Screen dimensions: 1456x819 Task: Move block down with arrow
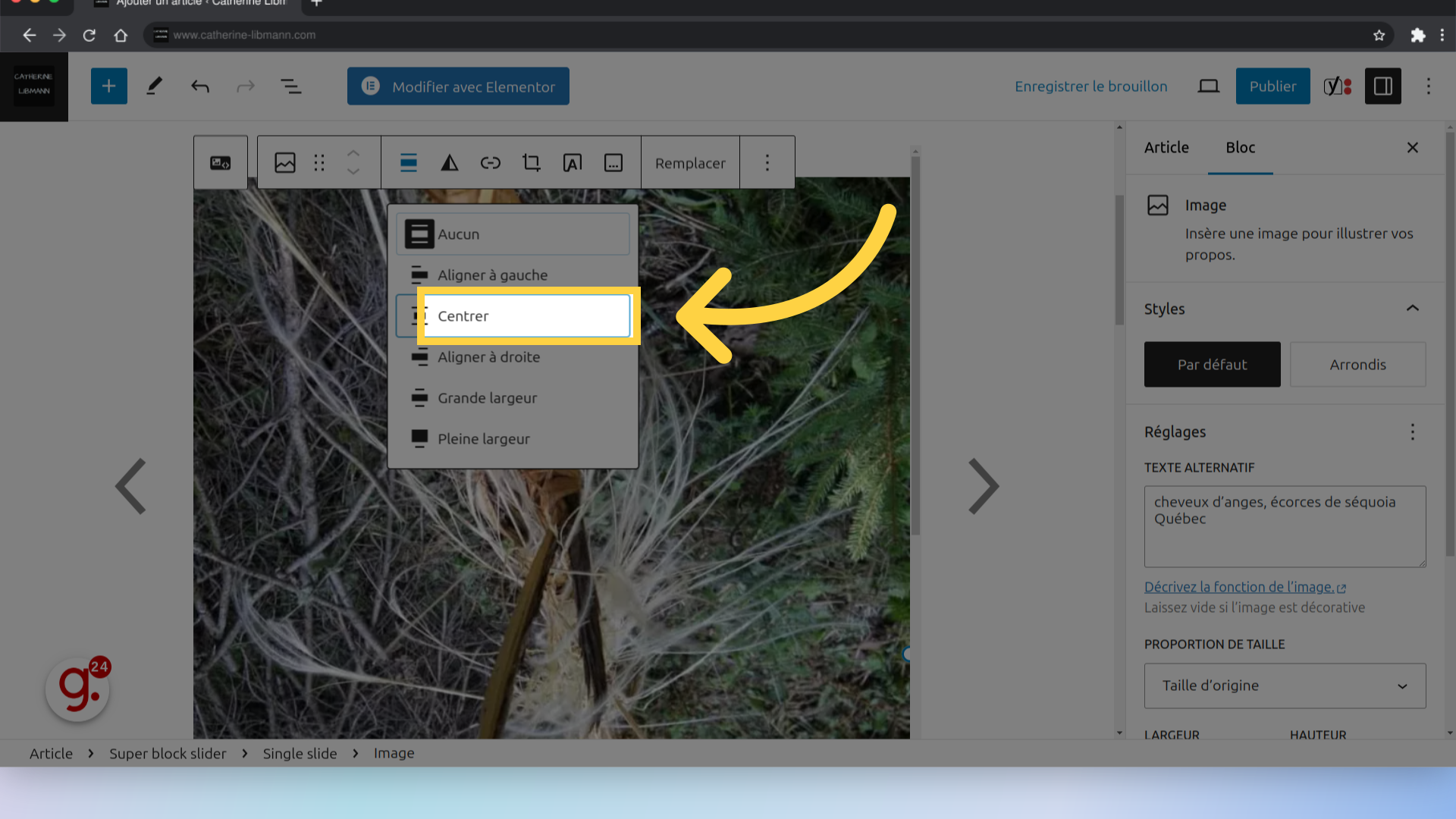coord(353,172)
